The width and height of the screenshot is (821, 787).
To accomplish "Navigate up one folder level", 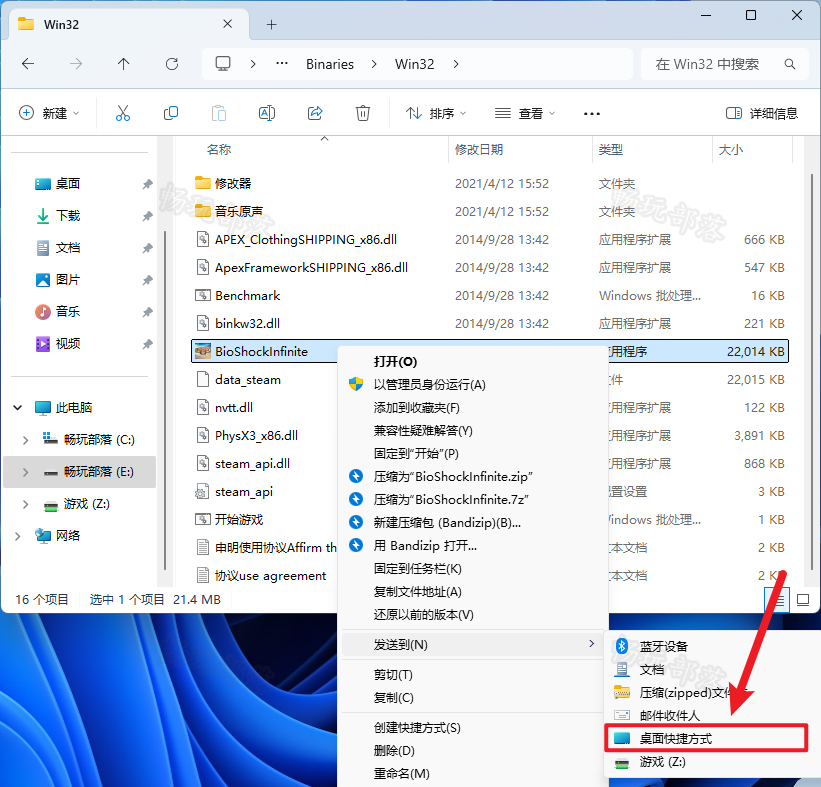I will 124,64.
